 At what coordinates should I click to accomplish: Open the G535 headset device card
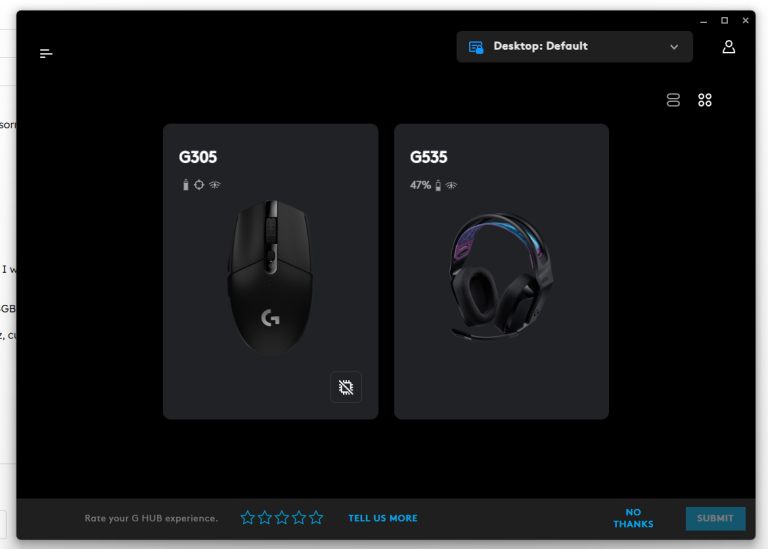pyautogui.click(x=501, y=271)
